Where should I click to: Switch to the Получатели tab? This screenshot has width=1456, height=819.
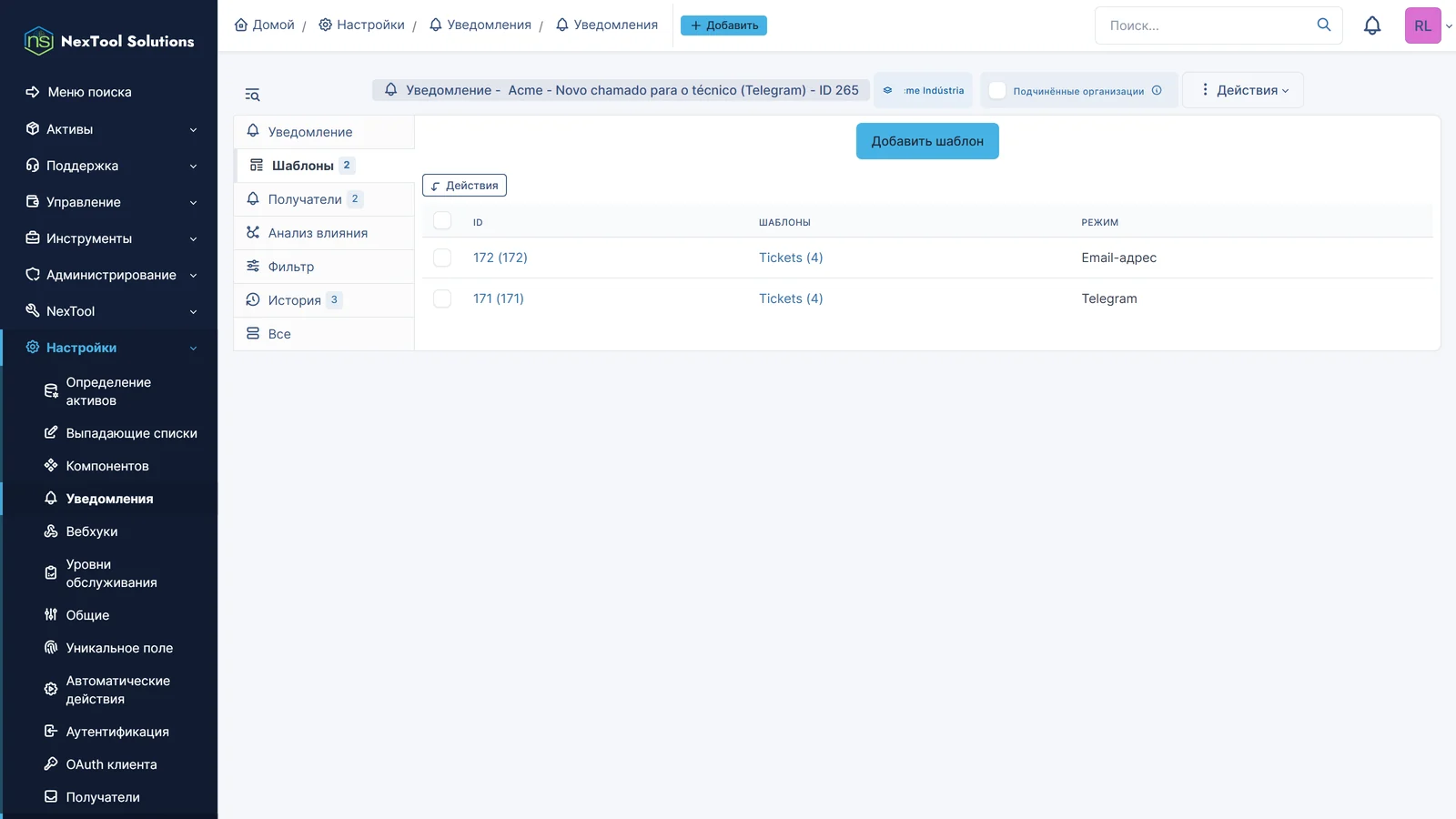(324, 199)
